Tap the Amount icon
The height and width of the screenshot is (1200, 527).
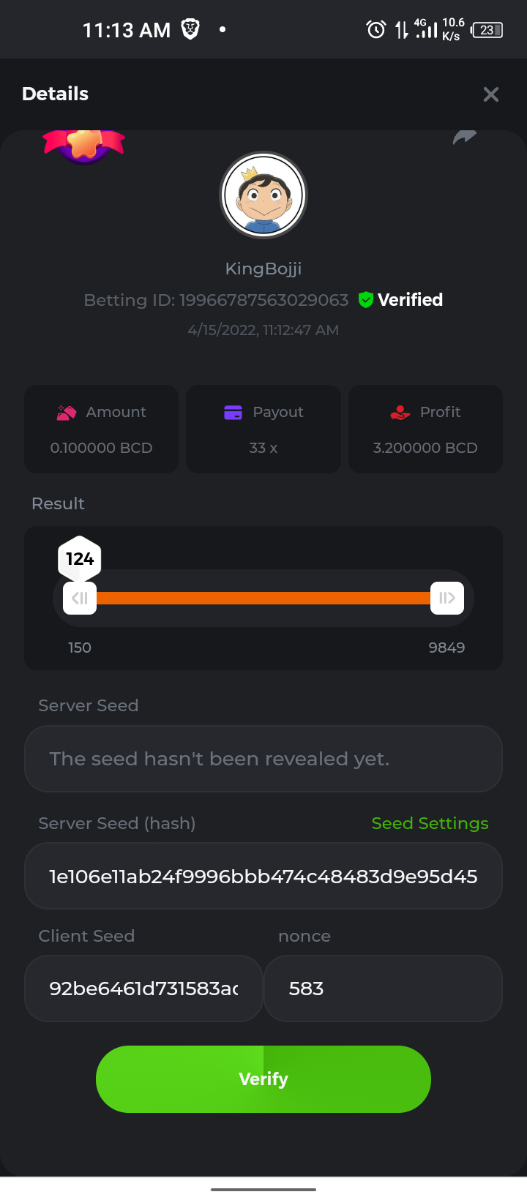pos(66,412)
